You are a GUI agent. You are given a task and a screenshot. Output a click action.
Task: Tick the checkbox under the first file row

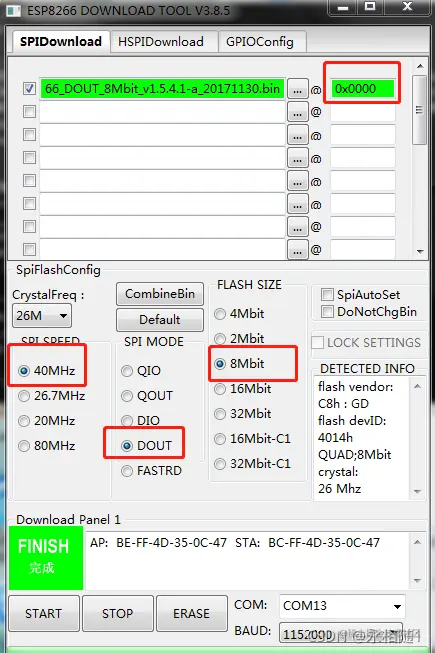point(29,112)
